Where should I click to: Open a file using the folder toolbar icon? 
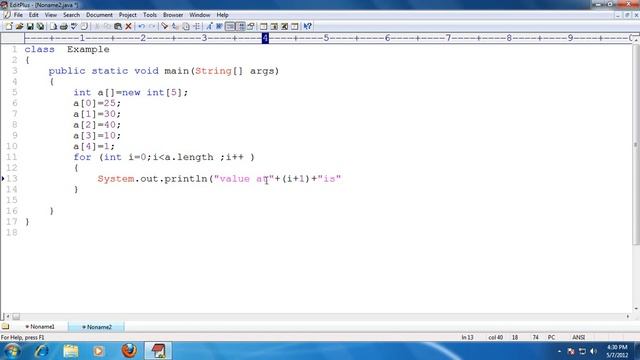pos(19,27)
